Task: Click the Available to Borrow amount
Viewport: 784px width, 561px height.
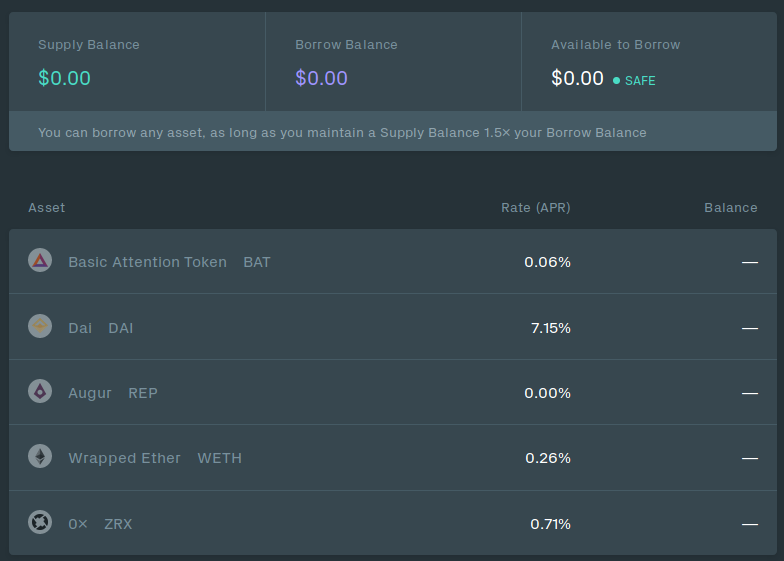Action: click(x=577, y=78)
